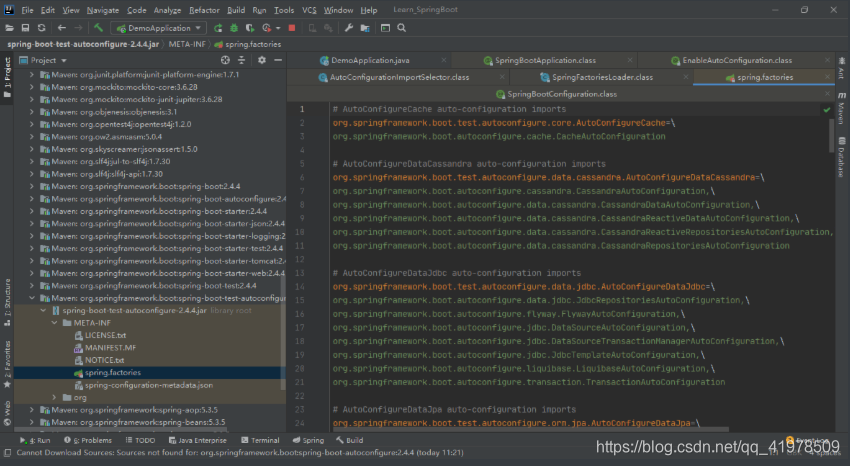Click the editor vertical scrollbar

832,135
